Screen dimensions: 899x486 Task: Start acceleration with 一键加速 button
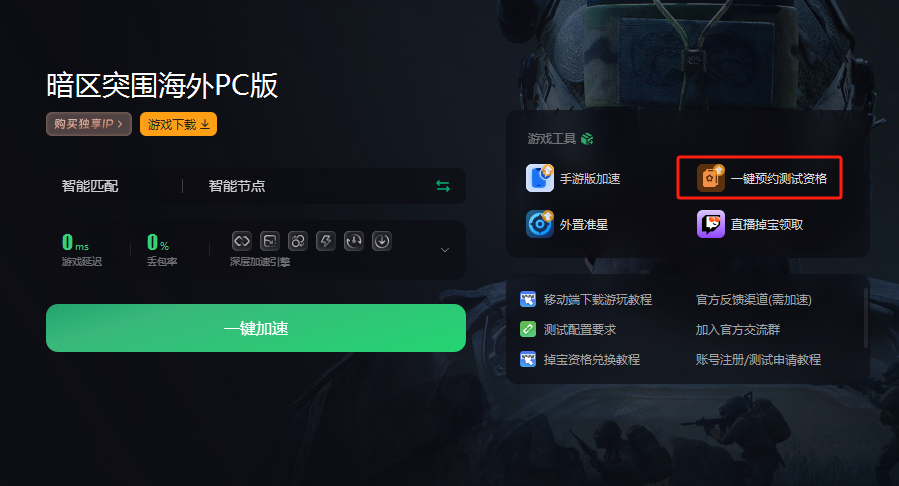(x=256, y=328)
